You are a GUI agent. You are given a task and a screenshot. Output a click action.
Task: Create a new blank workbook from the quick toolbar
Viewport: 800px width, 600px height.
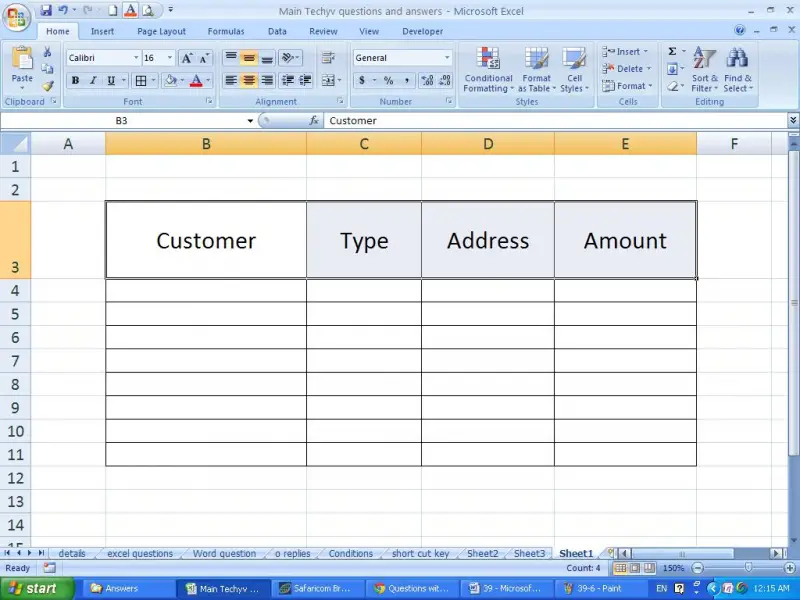113,10
